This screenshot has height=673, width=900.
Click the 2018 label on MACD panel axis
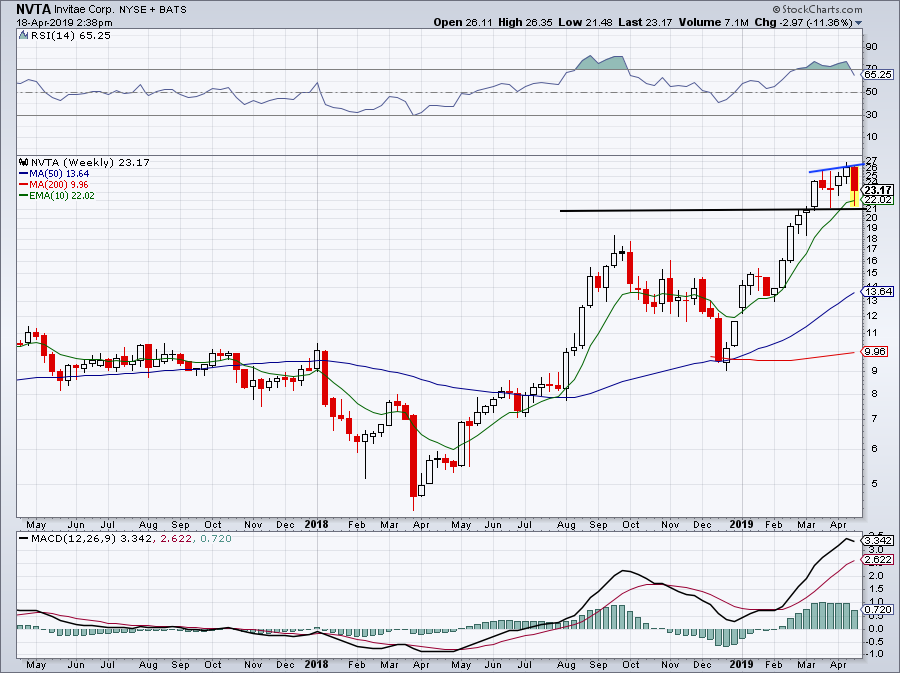(316, 664)
